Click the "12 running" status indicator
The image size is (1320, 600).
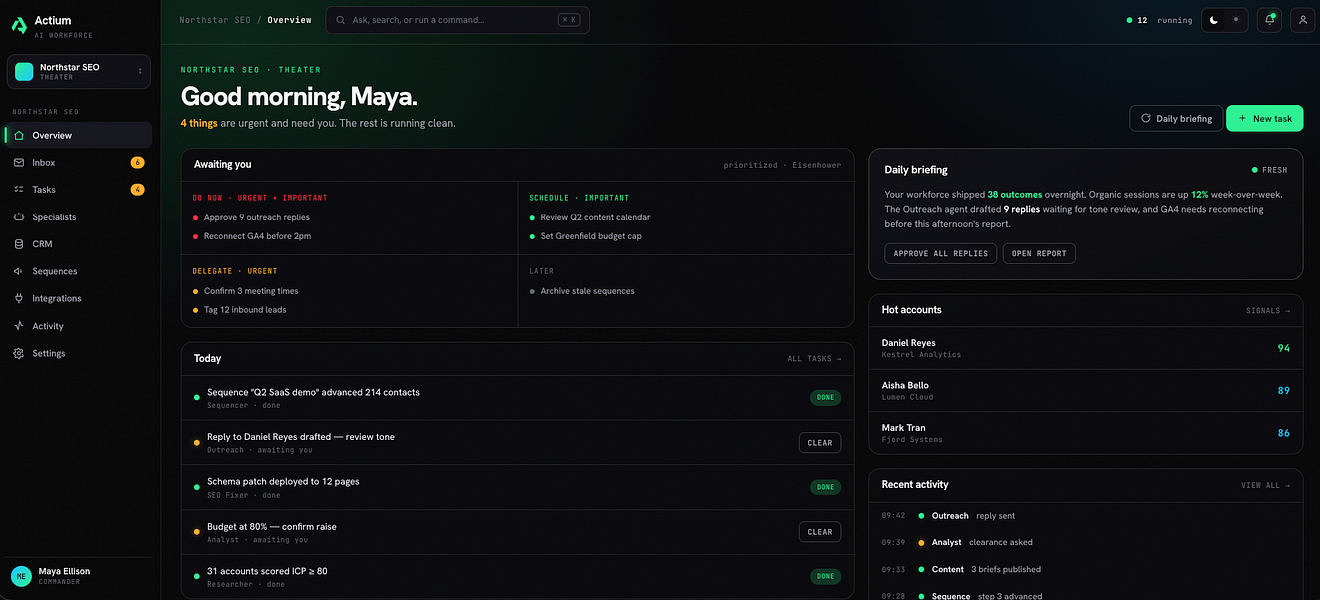(x=1159, y=20)
